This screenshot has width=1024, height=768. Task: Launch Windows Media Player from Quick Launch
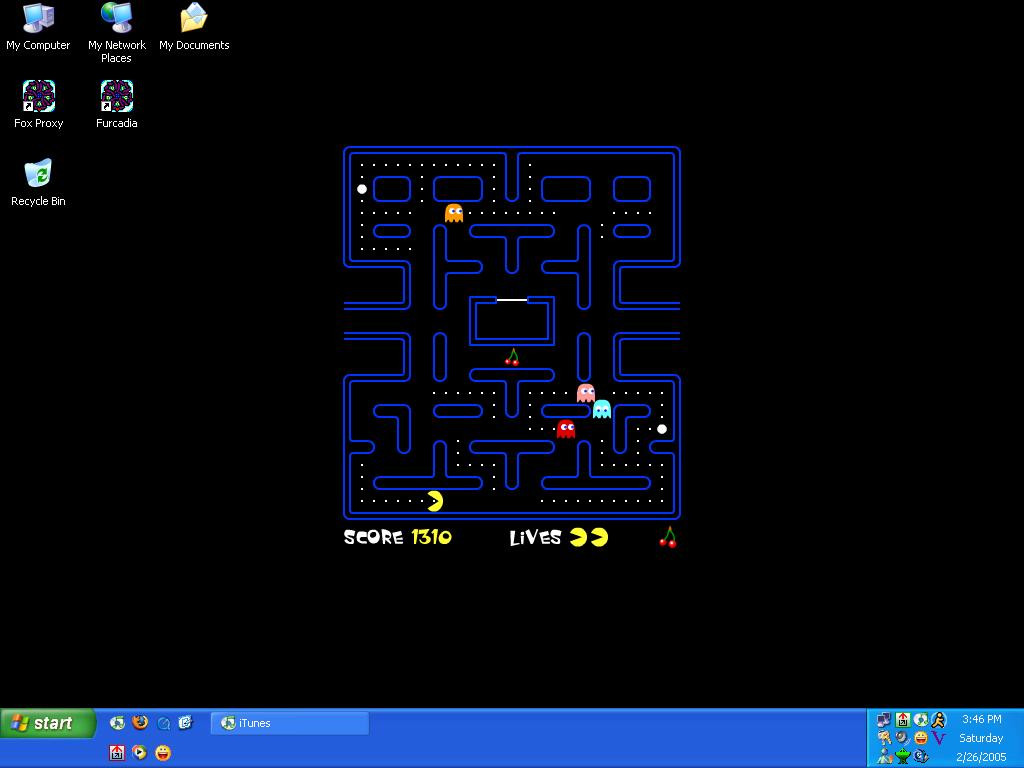pyautogui.click(x=140, y=753)
